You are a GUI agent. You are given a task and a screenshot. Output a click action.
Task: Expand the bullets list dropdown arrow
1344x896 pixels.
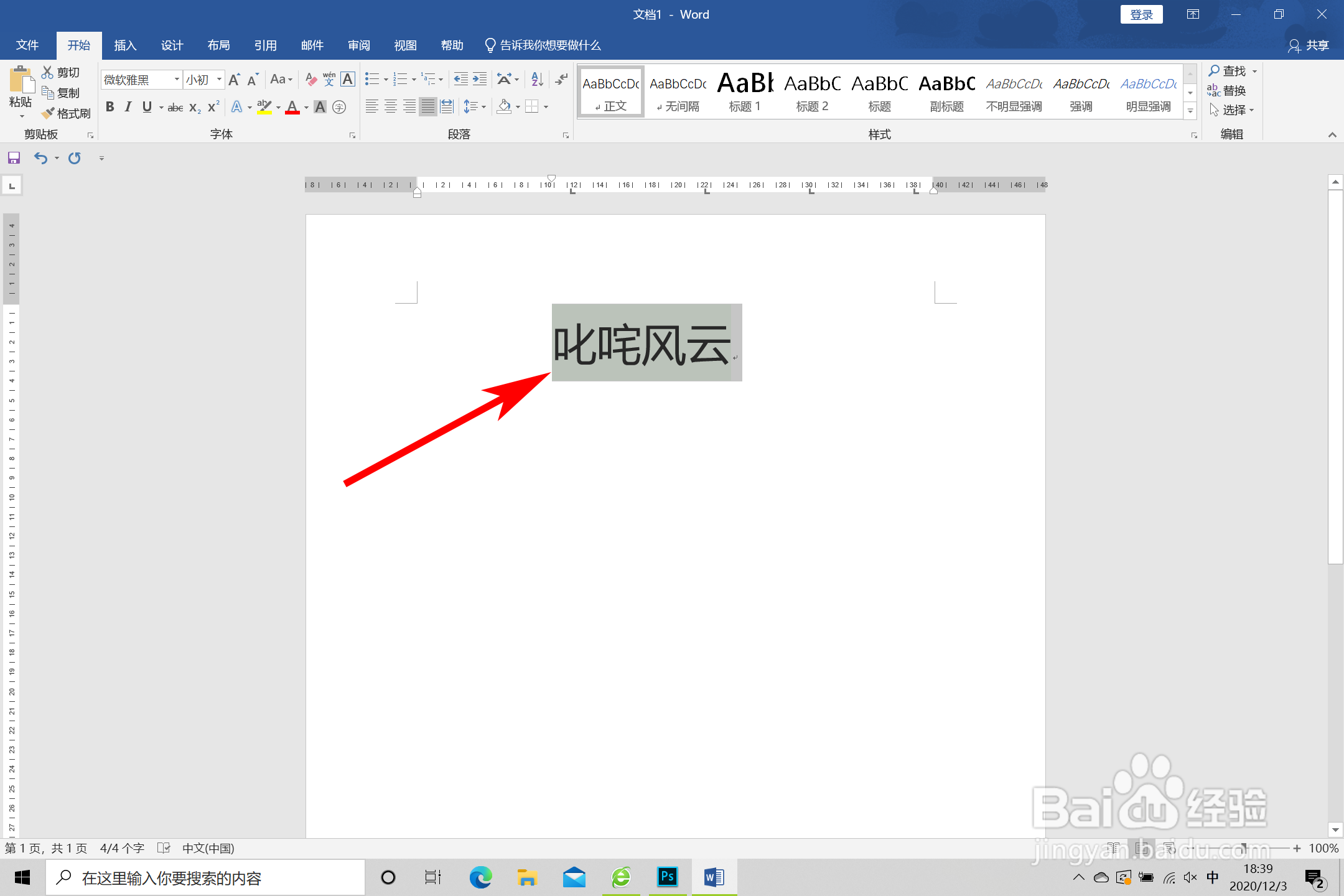pos(386,80)
